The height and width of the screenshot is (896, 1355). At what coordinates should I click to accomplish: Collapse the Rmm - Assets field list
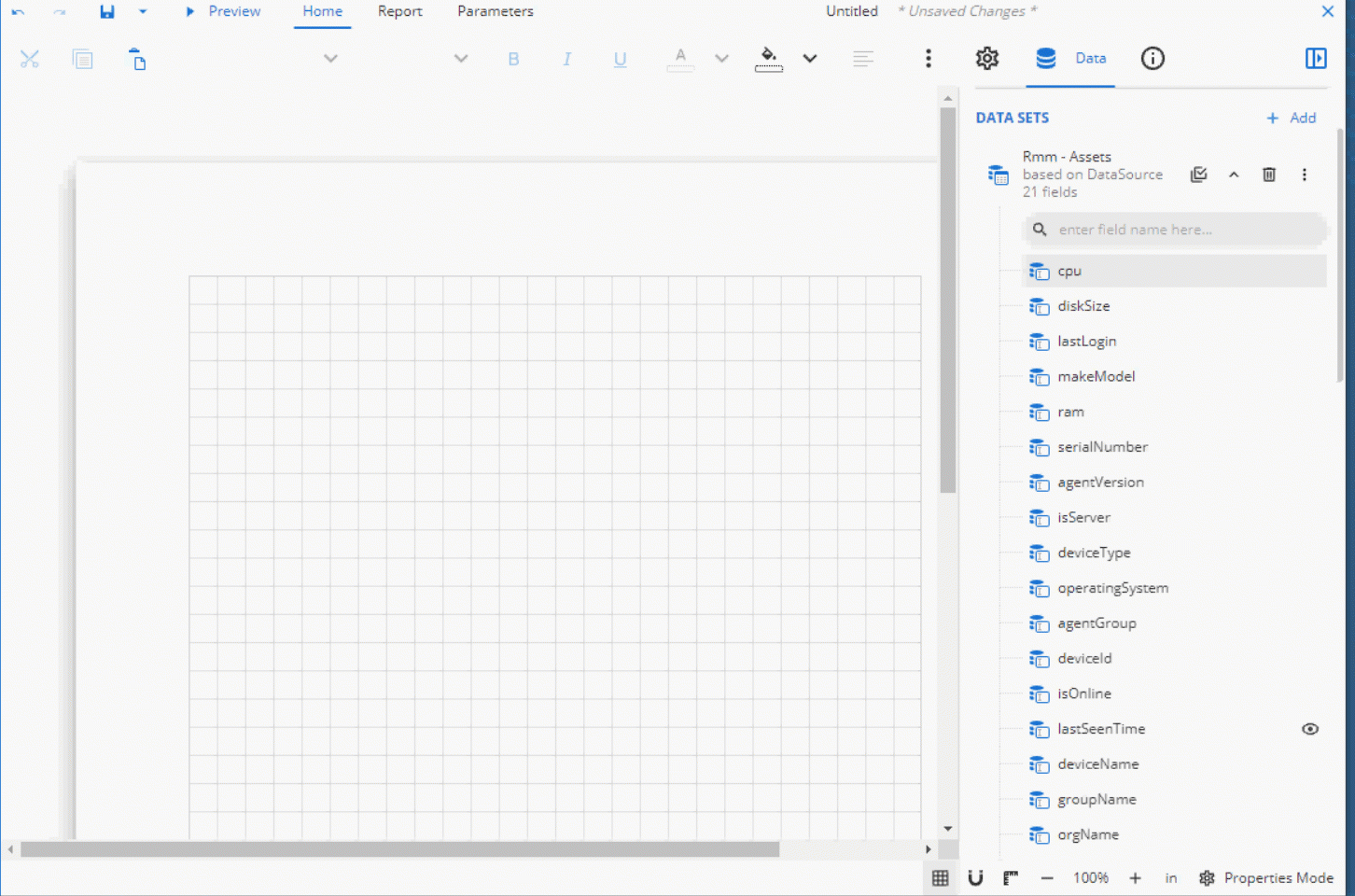[x=1234, y=175]
